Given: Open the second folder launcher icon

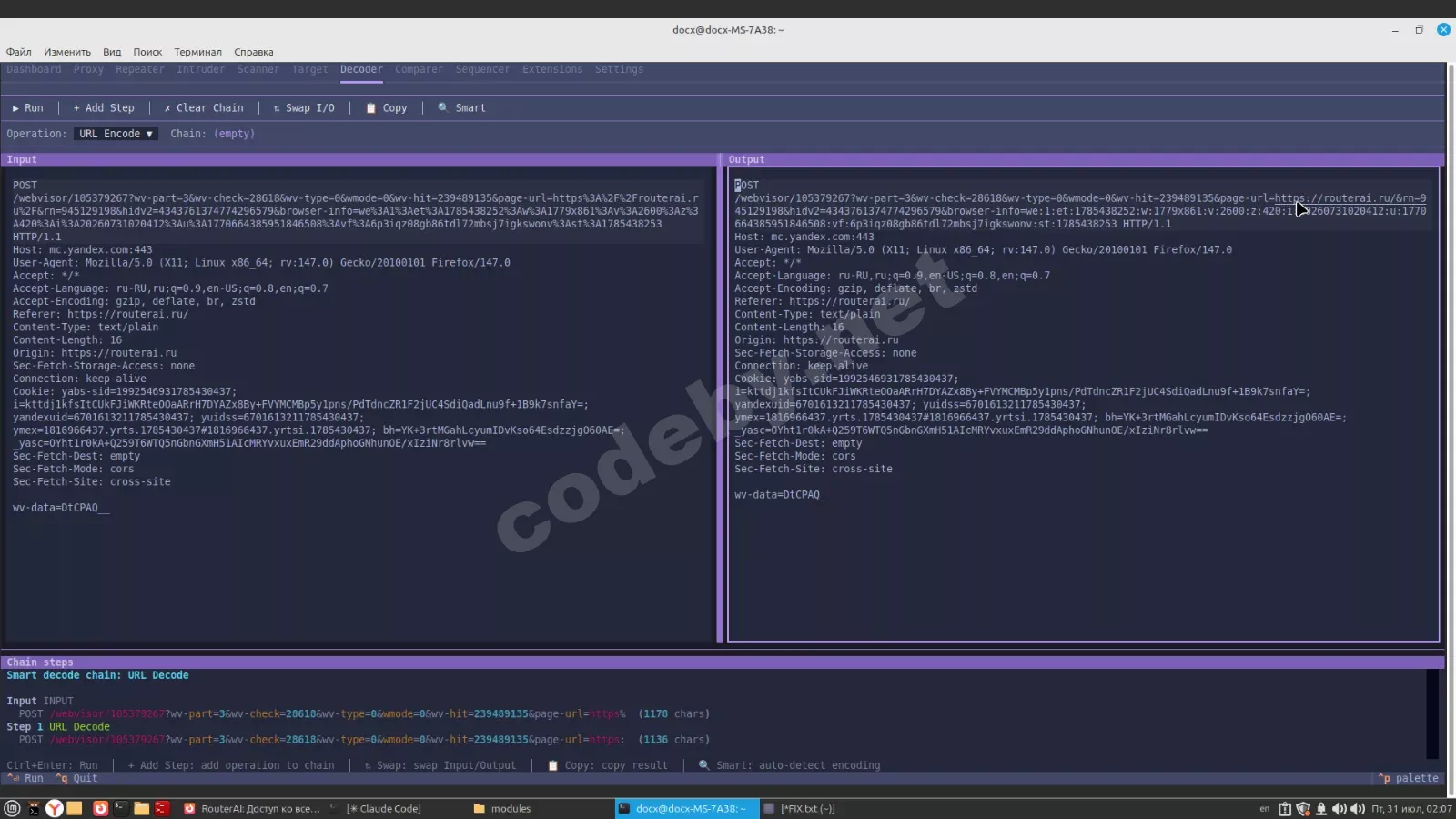Looking at the screenshot, I should coord(141,808).
